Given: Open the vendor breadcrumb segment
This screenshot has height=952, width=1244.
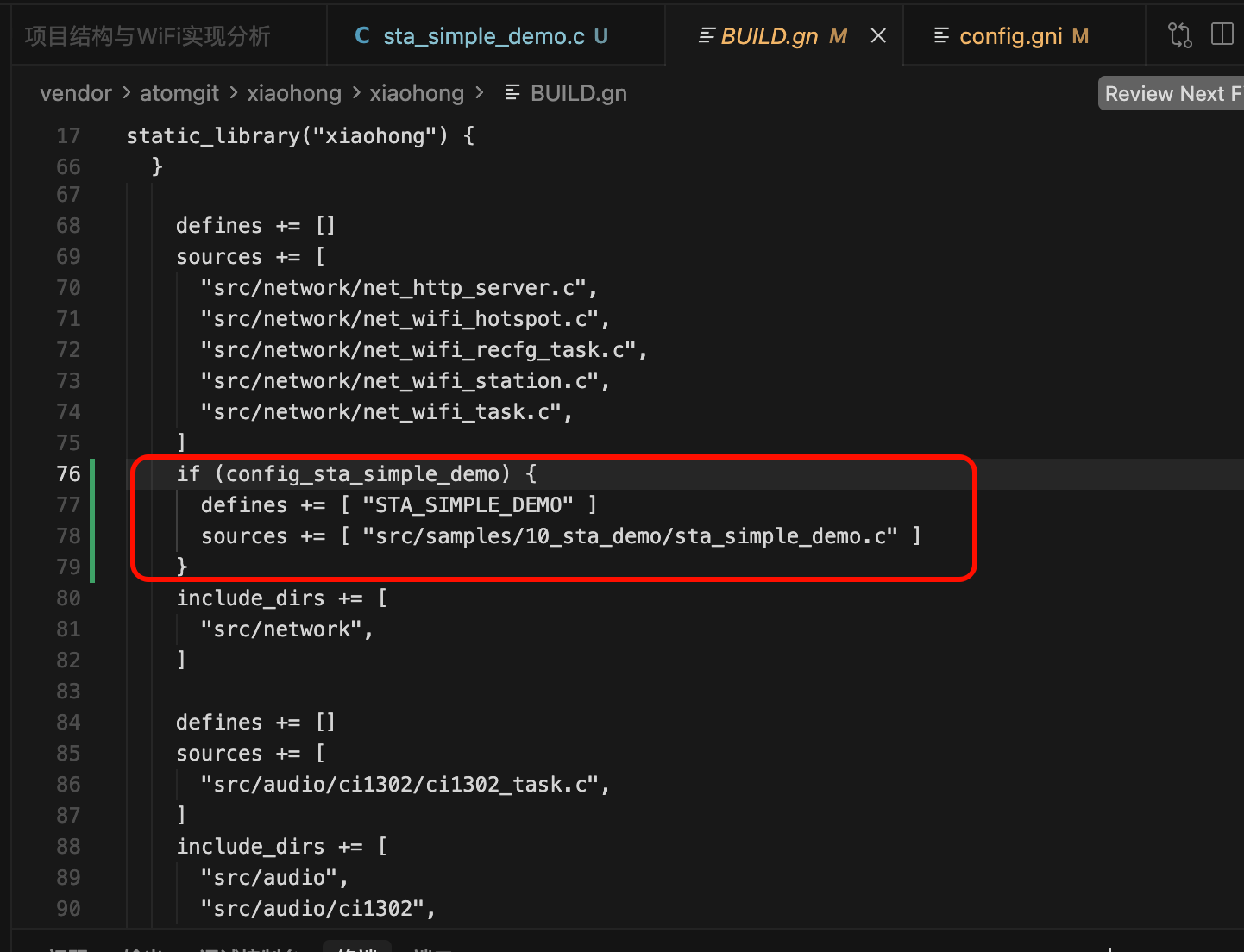Looking at the screenshot, I should pyautogui.click(x=76, y=93).
